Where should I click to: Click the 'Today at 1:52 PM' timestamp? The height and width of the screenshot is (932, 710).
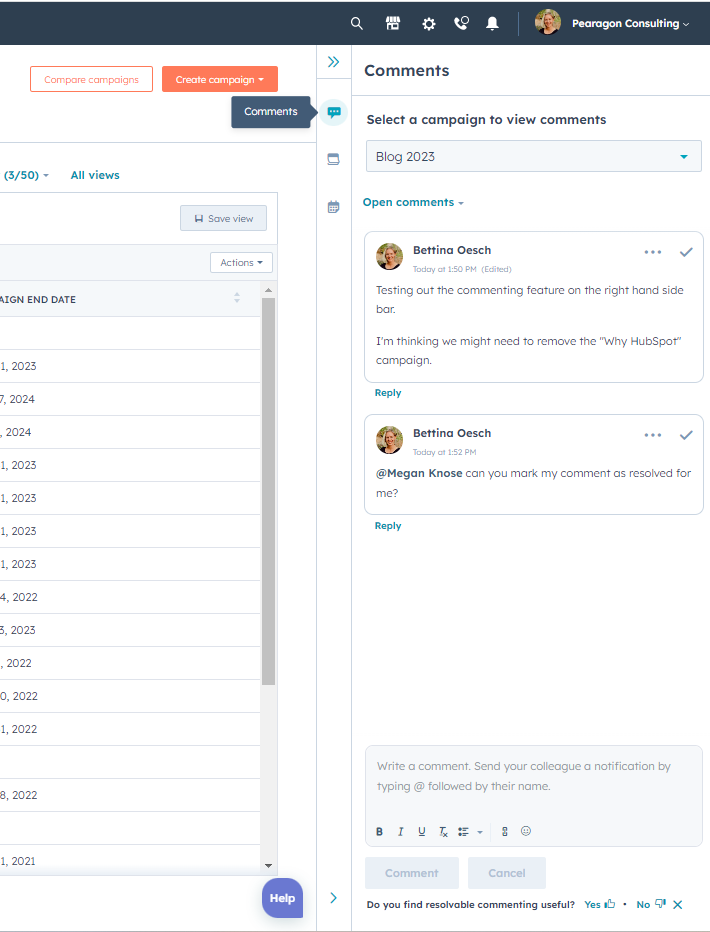click(444, 452)
